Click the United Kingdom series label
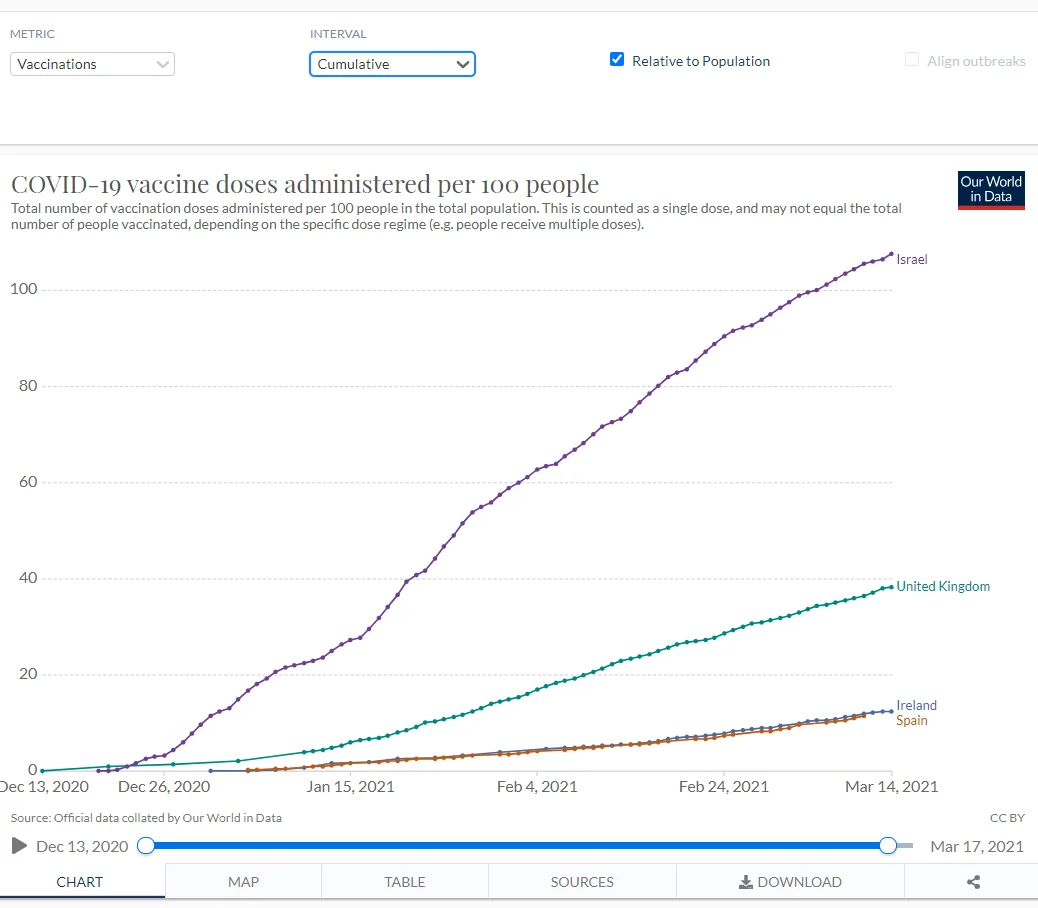1038x908 pixels. (943, 586)
